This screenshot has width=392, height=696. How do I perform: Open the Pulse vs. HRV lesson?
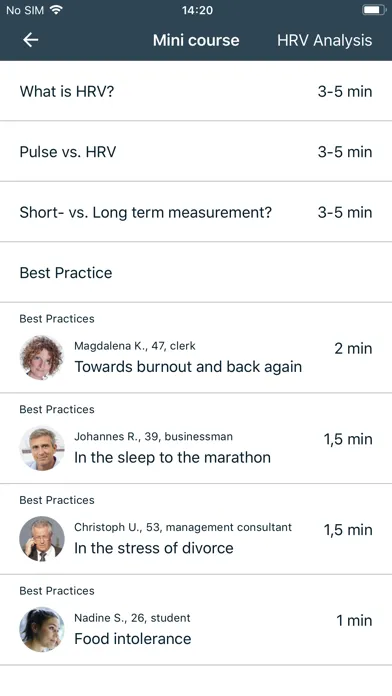click(x=196, y=151)
